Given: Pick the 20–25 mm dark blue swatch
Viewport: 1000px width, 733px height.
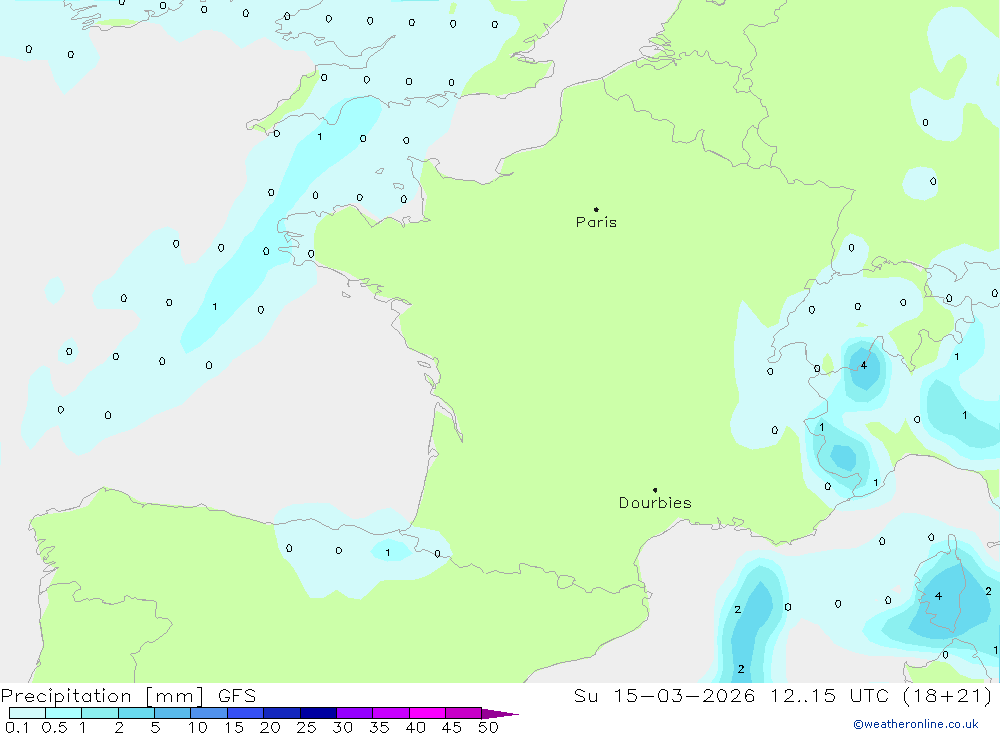Looking at the screenshot, I should click(282, 713).
